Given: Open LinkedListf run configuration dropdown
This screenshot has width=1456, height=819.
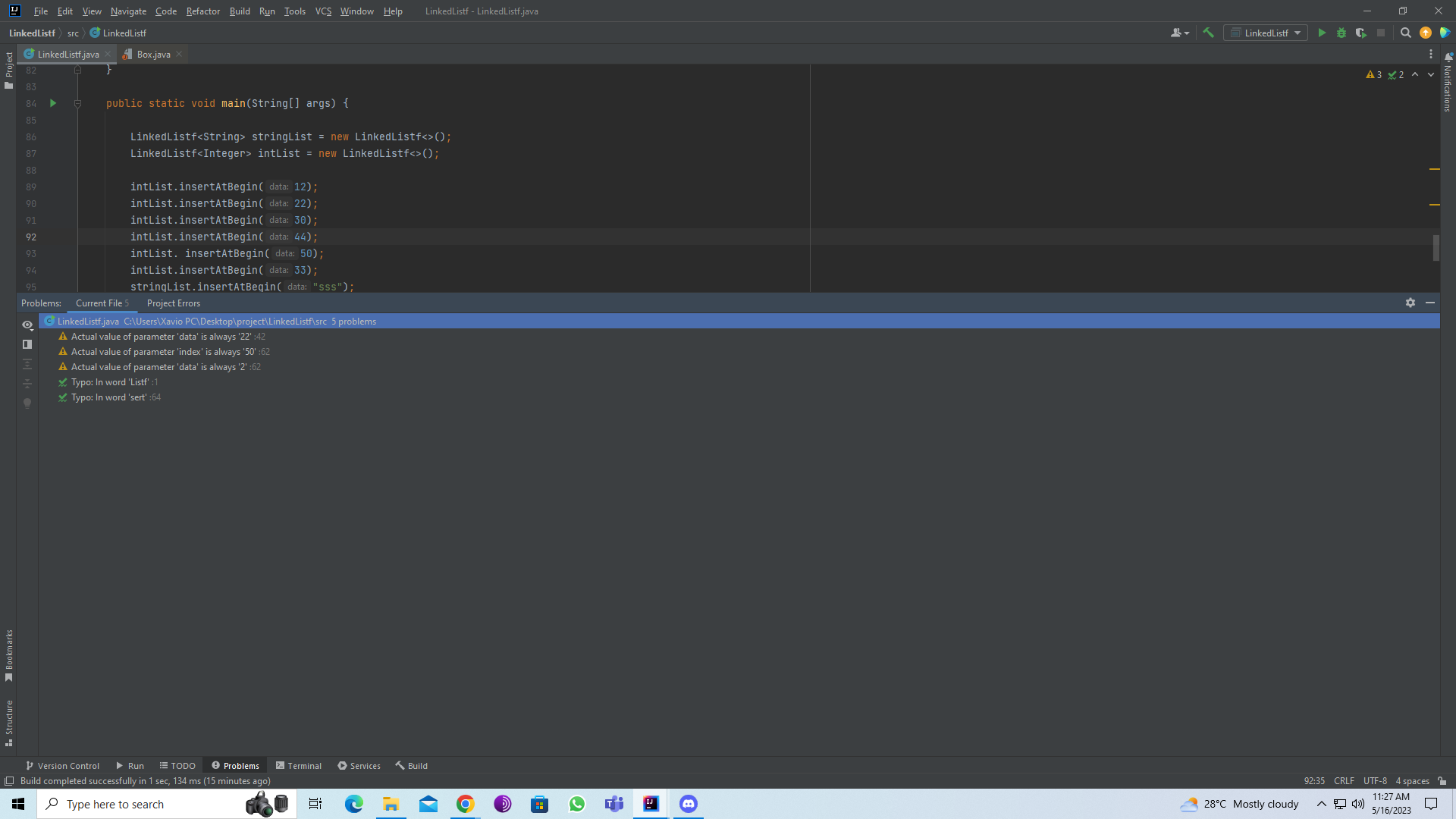Looking at the screenshot, I should (1266, 33).
